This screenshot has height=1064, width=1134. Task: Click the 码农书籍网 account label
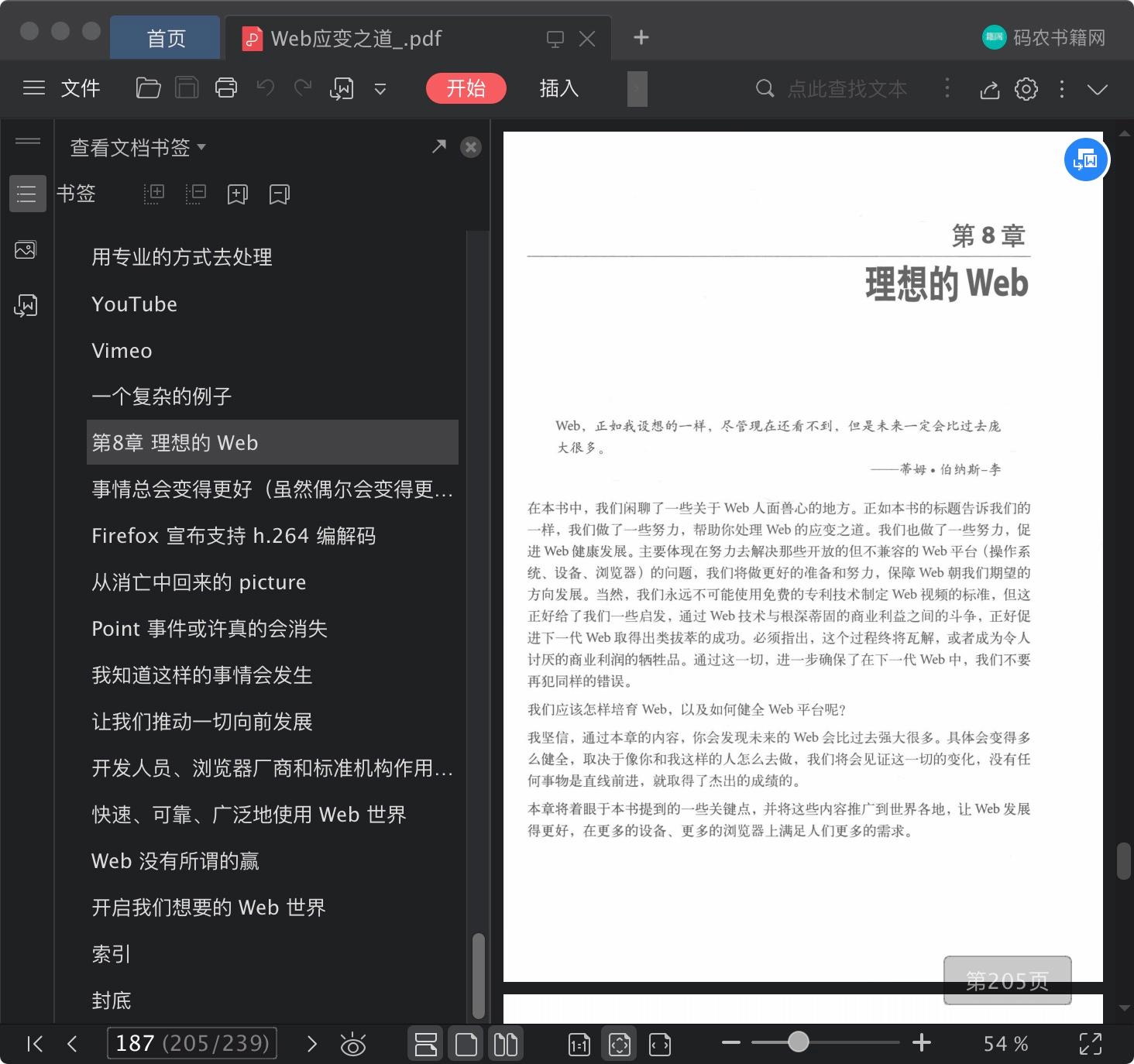pyautogui.click(x=1058, y=37)
